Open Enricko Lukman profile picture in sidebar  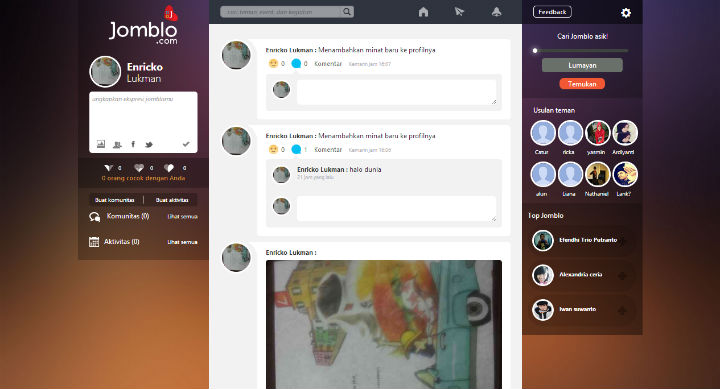105,72
